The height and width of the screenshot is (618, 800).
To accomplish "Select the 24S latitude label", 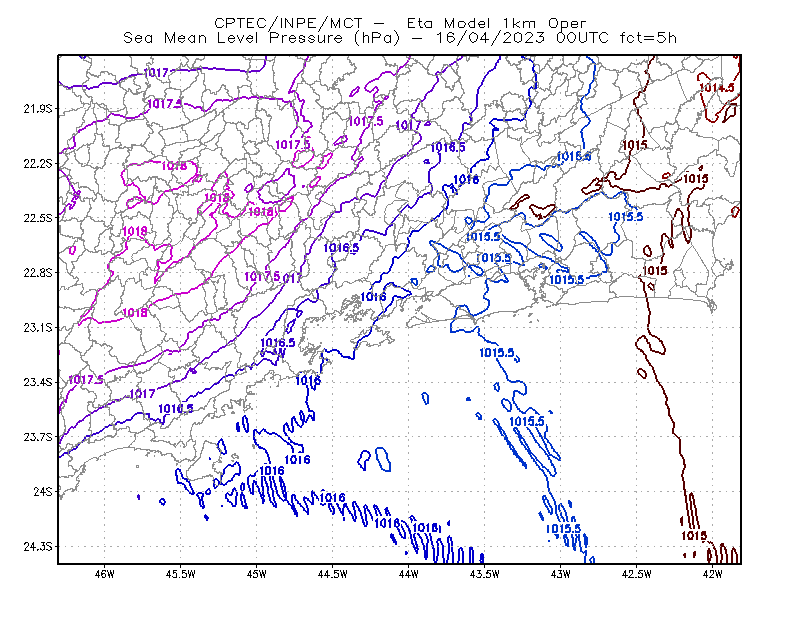I will tap(43, 491).
